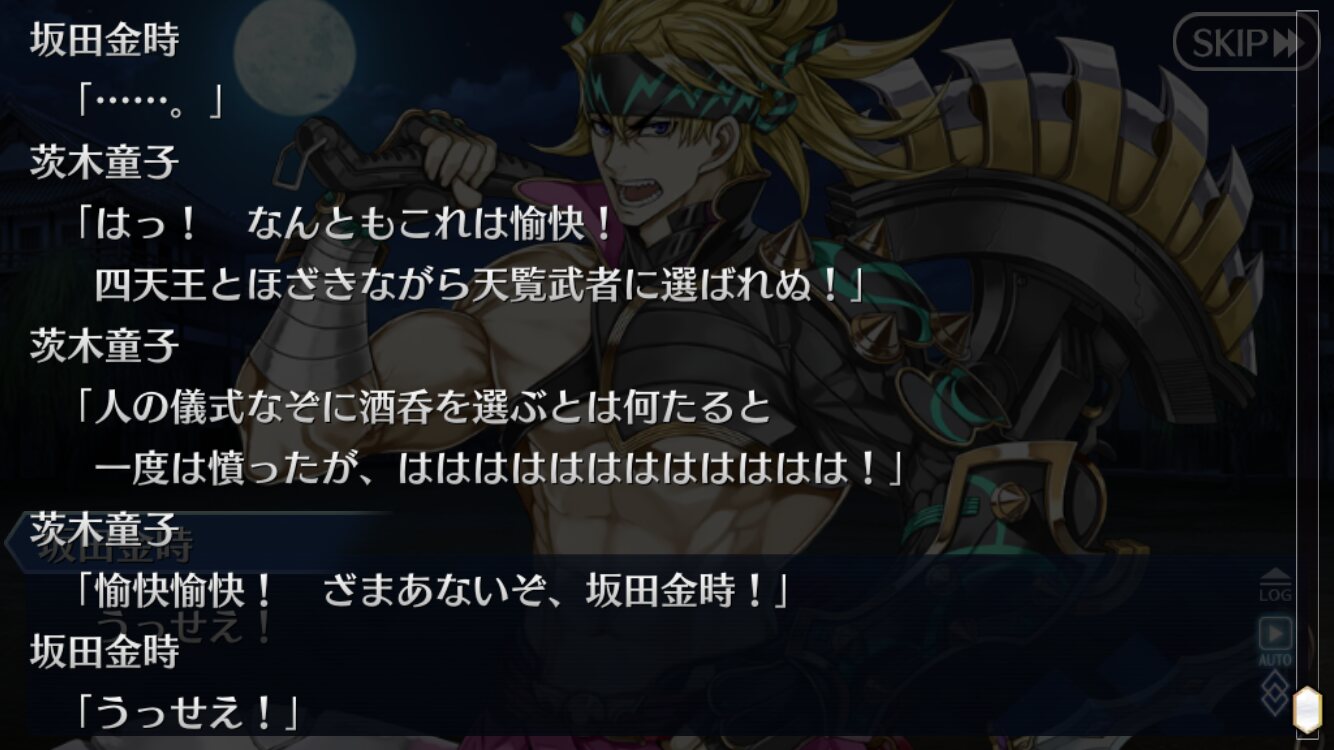Screen dimensions: 1334x750
Task: Click the second 茨木童子 speaker label
Action: click(104, 346)
